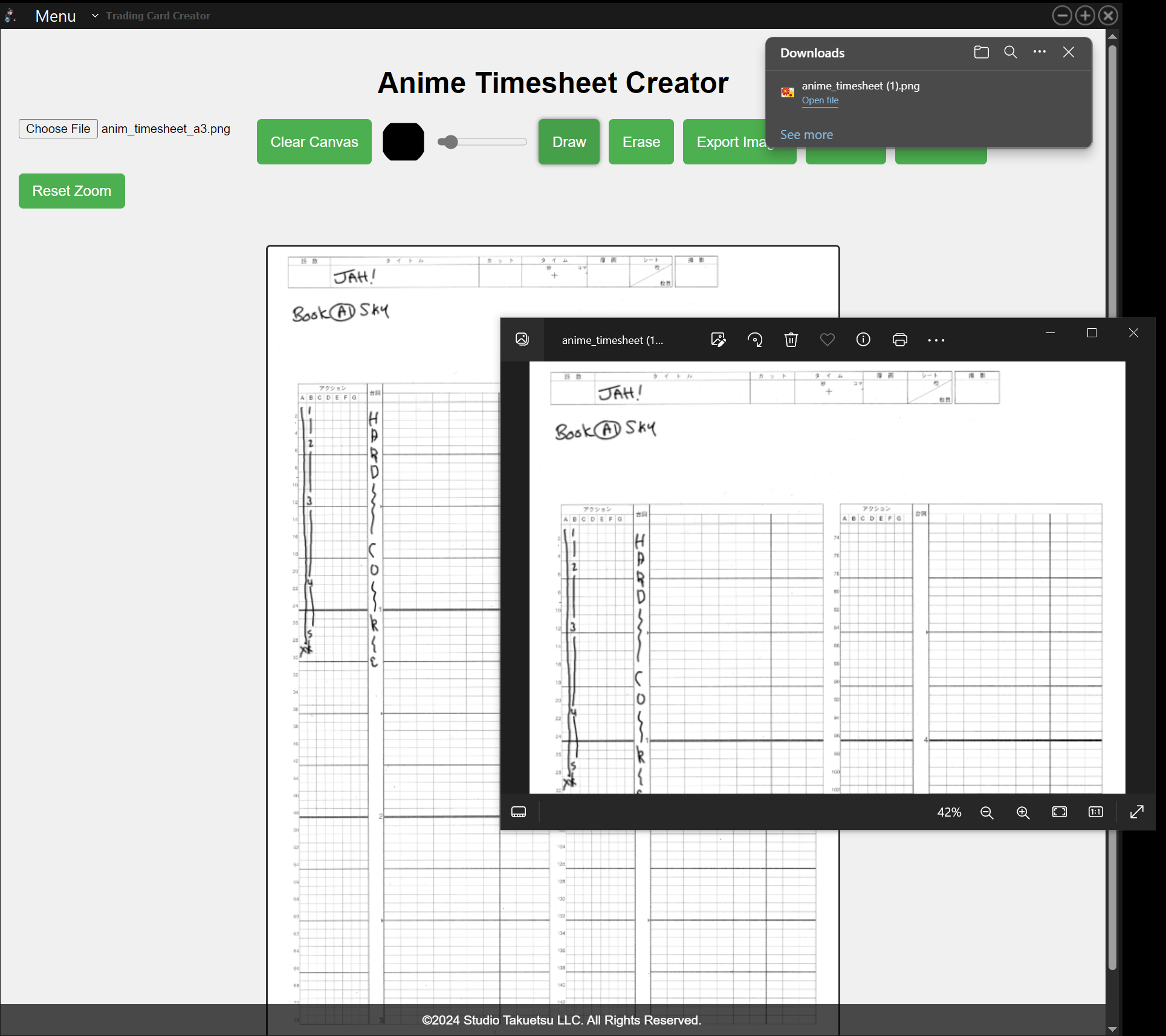
Task: Click the share/print icon in preview
Action: (x=899, y=339)
